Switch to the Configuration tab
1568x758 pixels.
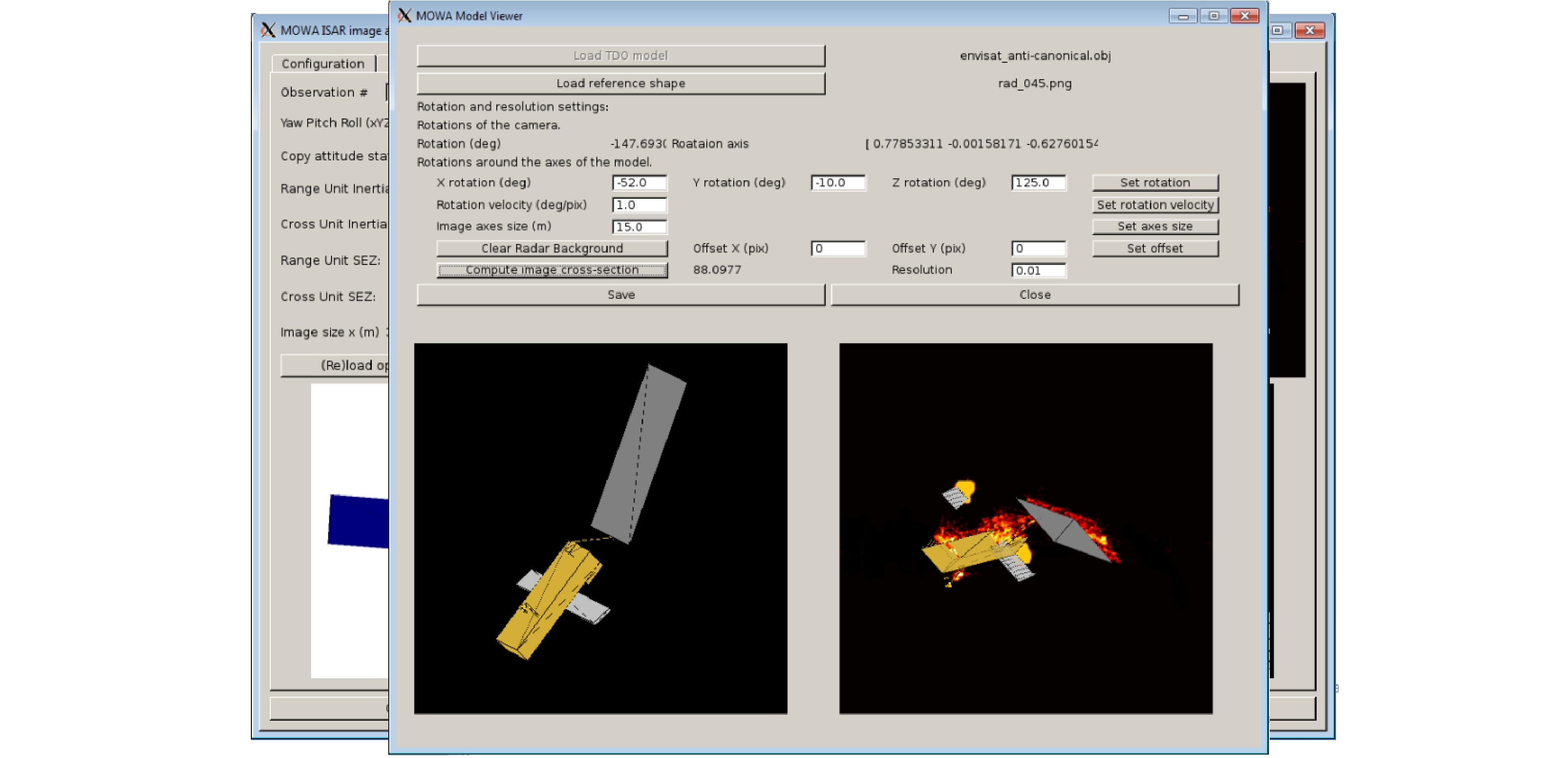pos(323,64)
